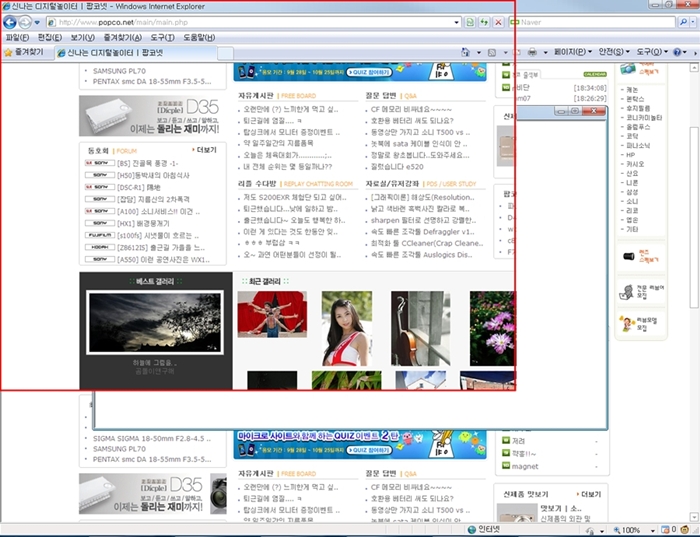Click the Compatibility View icon
Image resolution: width=700 pixels, height=537 pixels.
pos(470,22)
